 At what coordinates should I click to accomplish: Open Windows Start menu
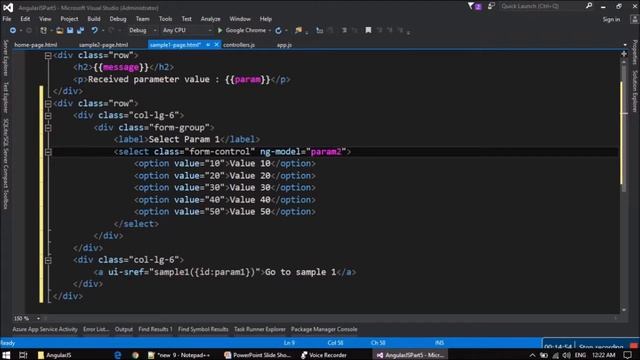click(6, 355)
